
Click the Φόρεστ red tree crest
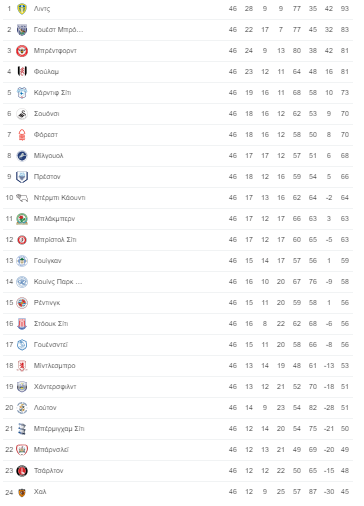pos(22,135)
